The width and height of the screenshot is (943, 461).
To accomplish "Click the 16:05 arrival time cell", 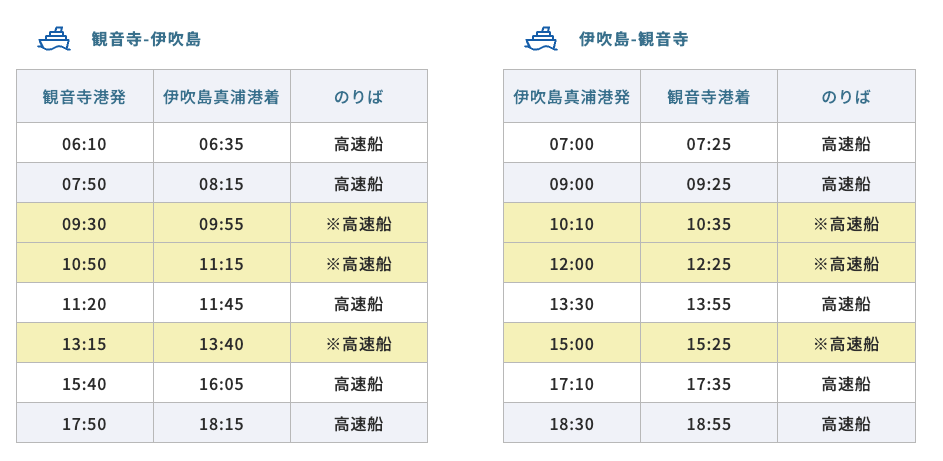I will pos(222,383).
